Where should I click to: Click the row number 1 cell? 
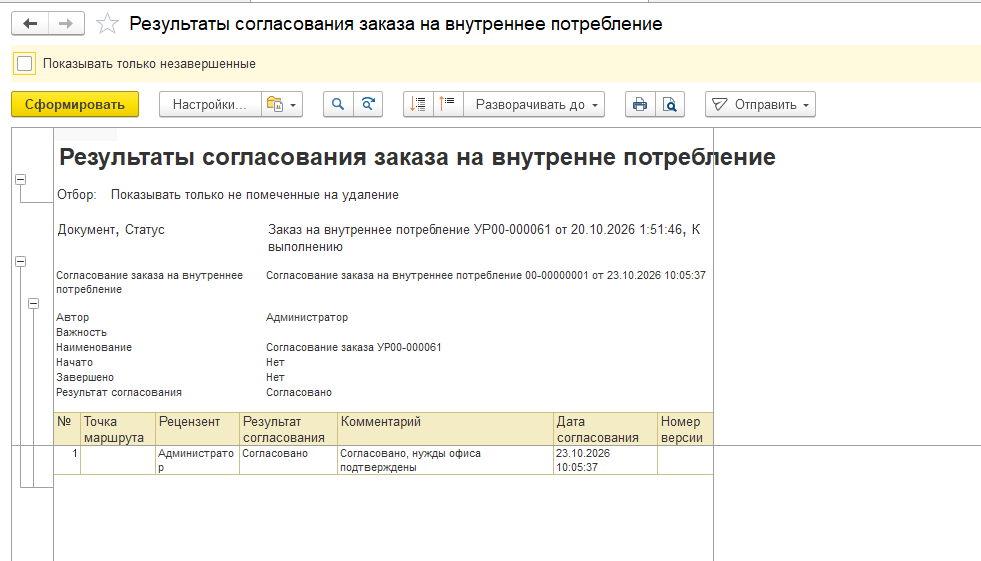[x=67, y=460]
